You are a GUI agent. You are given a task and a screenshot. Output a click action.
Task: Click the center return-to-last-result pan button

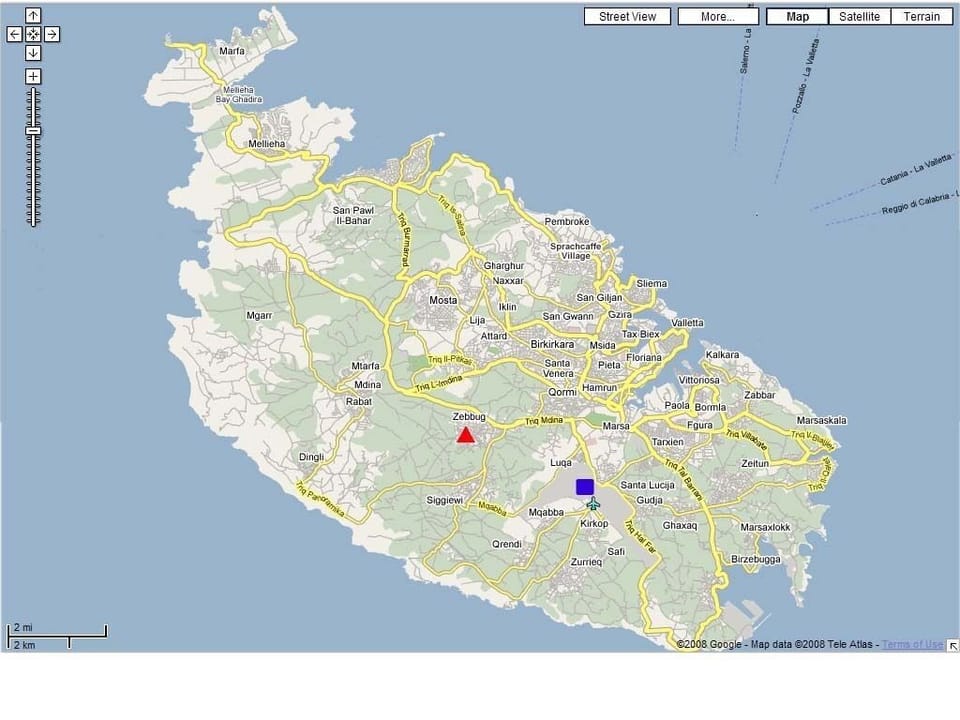point(33,34)
